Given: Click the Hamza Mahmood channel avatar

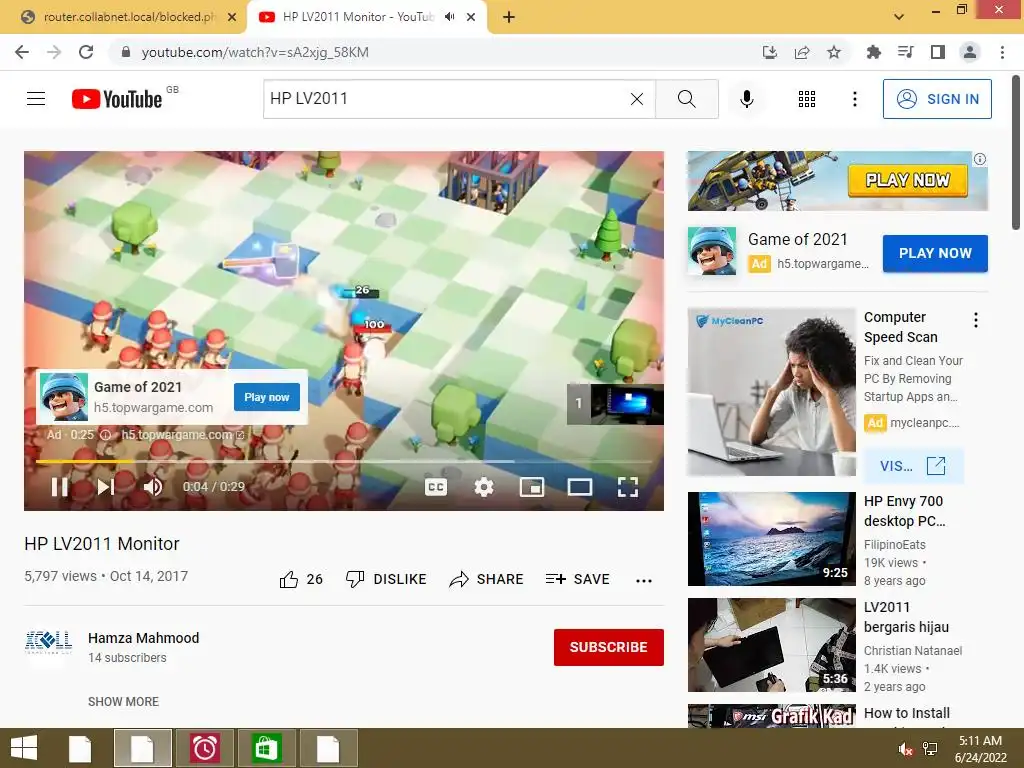Looking at the screenshot, I should coord(48,643).
